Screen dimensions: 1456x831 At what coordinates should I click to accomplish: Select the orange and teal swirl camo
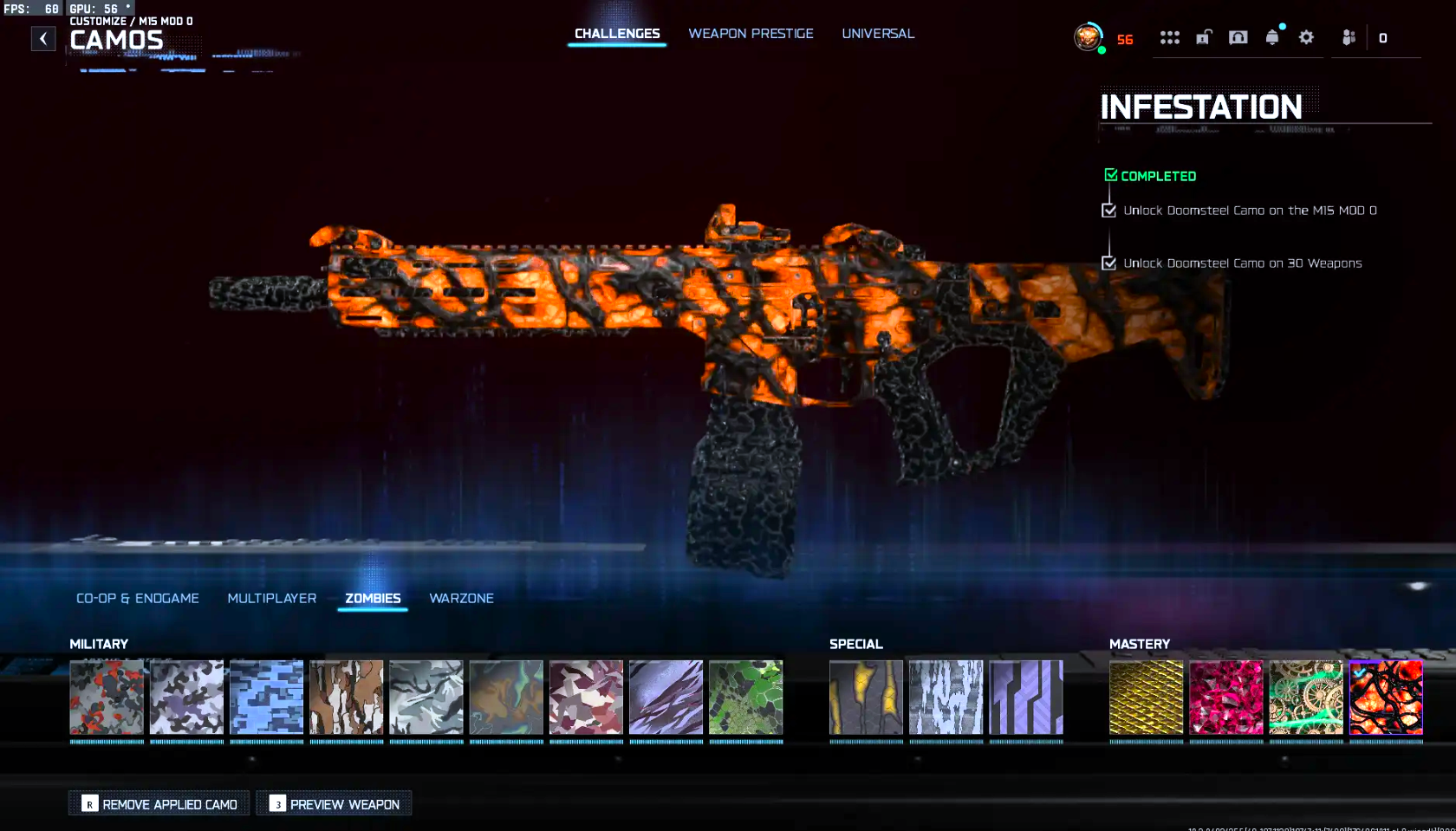point(506,698)
